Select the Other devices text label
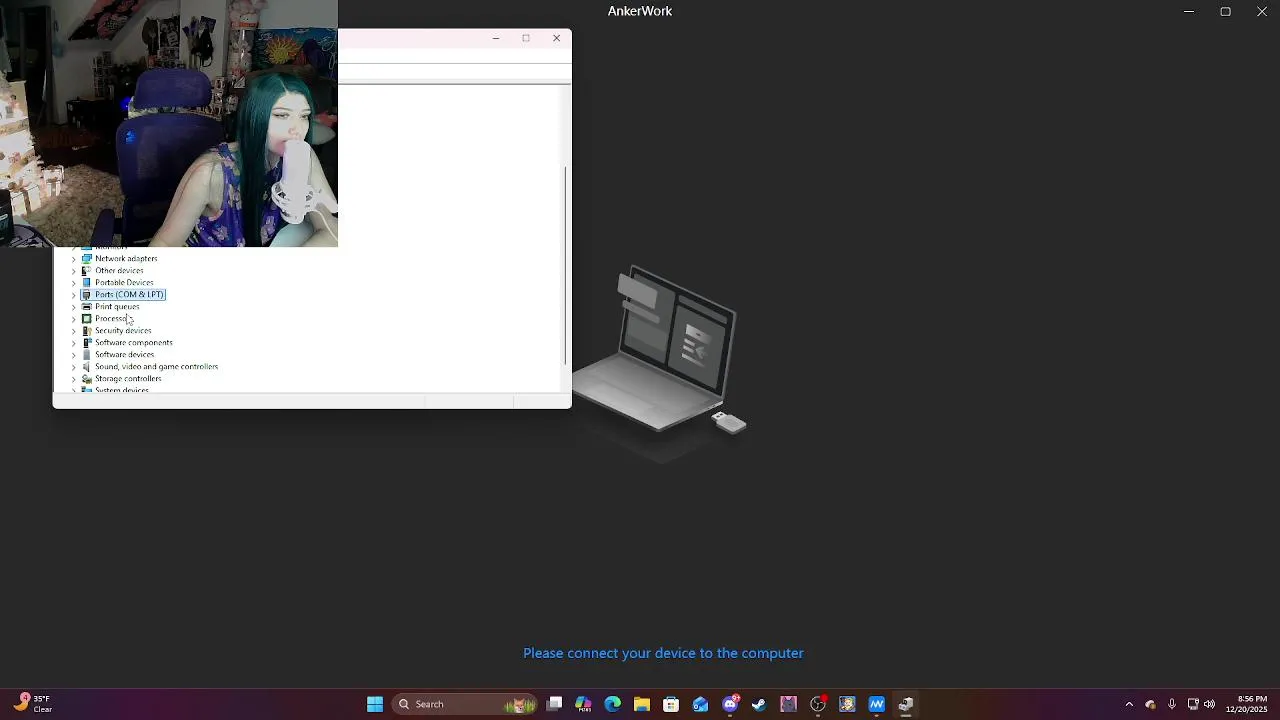 (119, 271)
